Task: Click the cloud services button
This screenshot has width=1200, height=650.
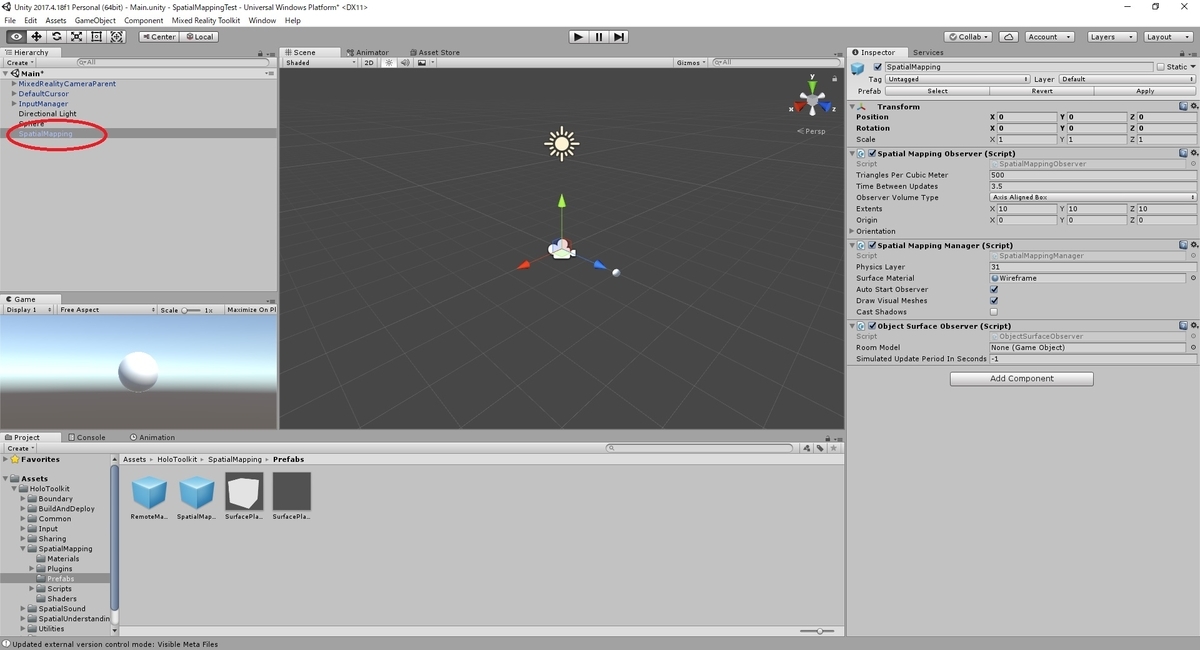Action: 1009,37
